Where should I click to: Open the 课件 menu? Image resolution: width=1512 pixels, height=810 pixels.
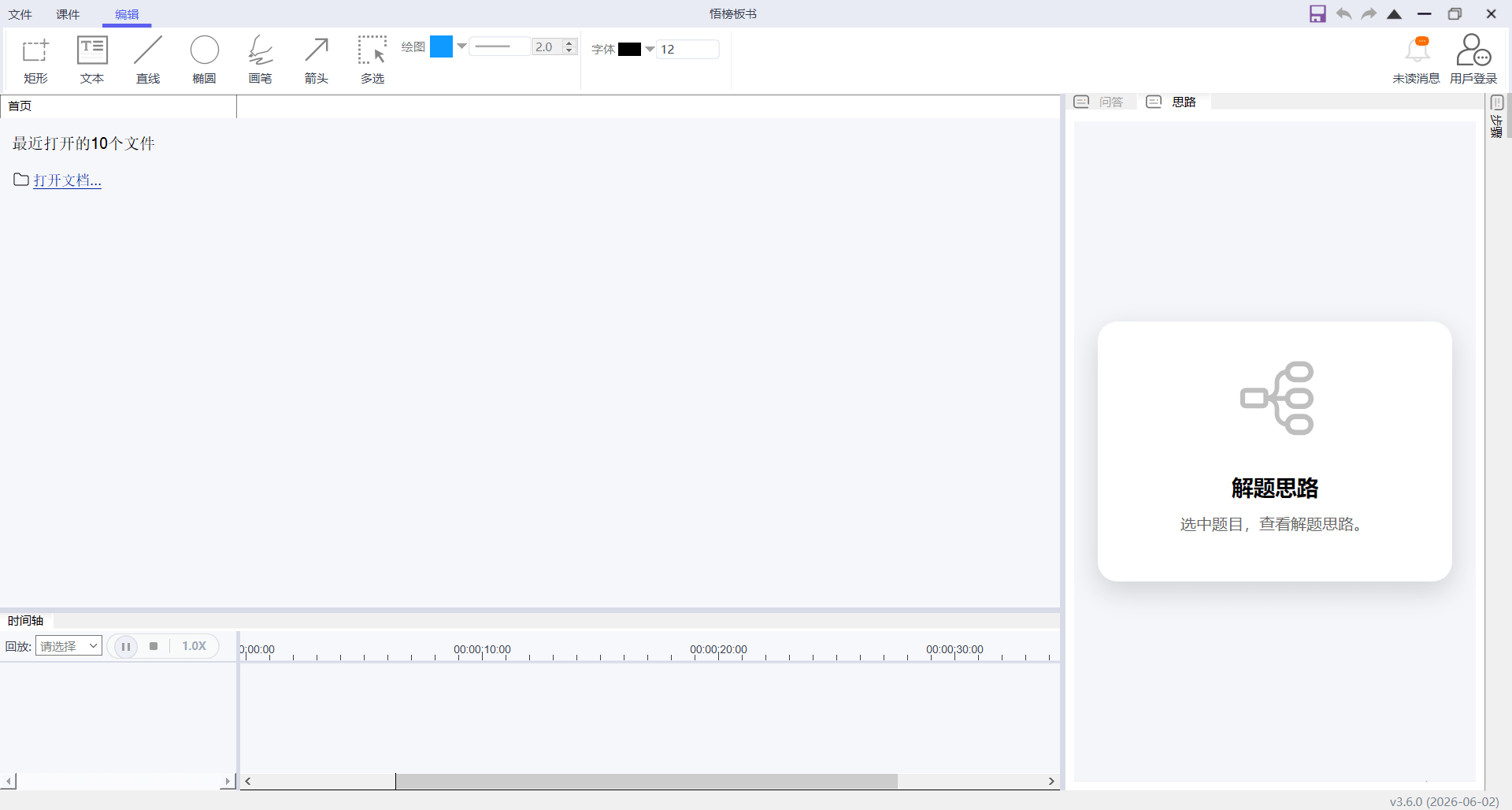pyautogui.click(x=68, y=14)
